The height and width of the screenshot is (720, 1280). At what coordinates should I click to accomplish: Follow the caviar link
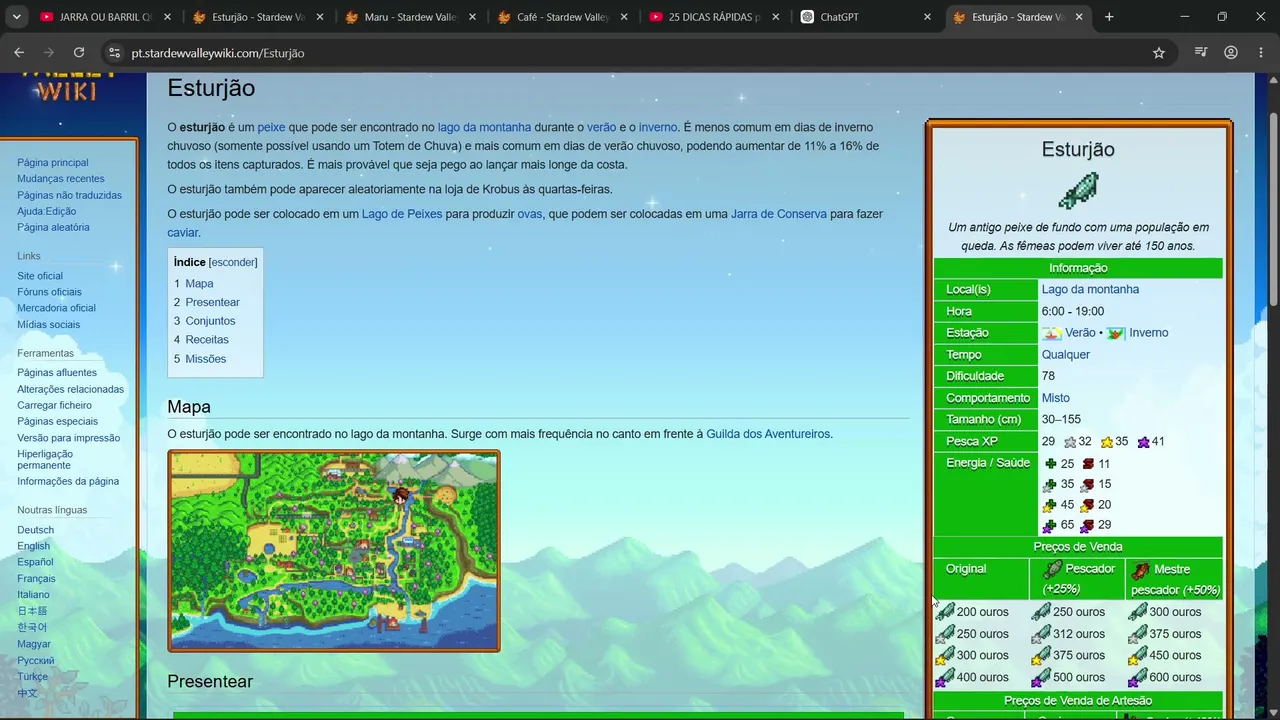183,233
